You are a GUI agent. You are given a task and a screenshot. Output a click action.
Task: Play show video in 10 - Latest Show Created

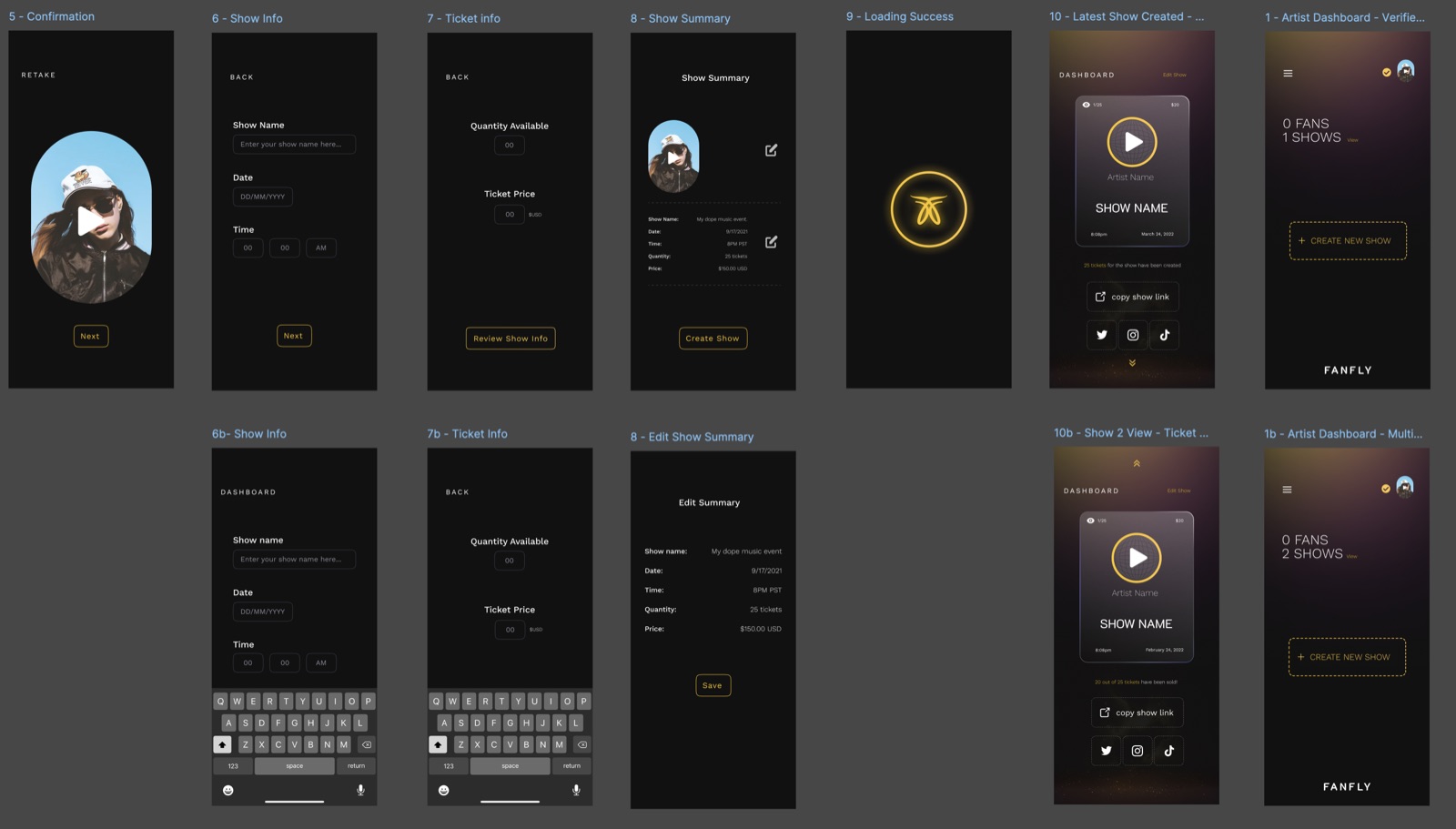(1132, 142)
